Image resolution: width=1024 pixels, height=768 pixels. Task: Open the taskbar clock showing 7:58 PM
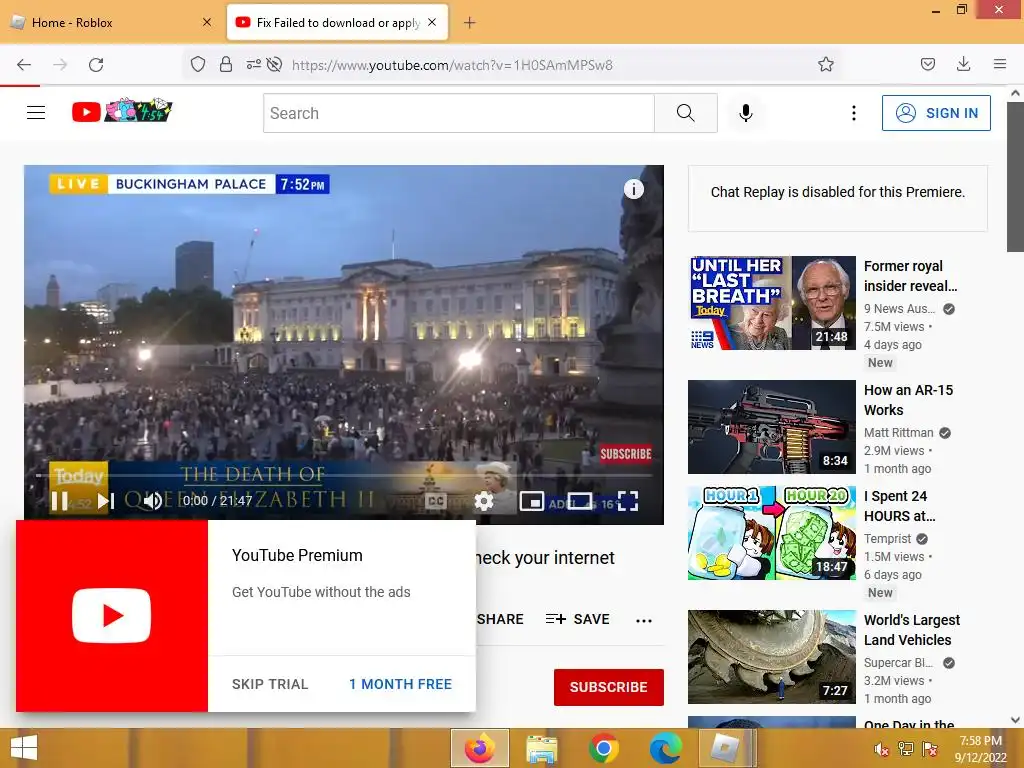(x=980, y=749)
